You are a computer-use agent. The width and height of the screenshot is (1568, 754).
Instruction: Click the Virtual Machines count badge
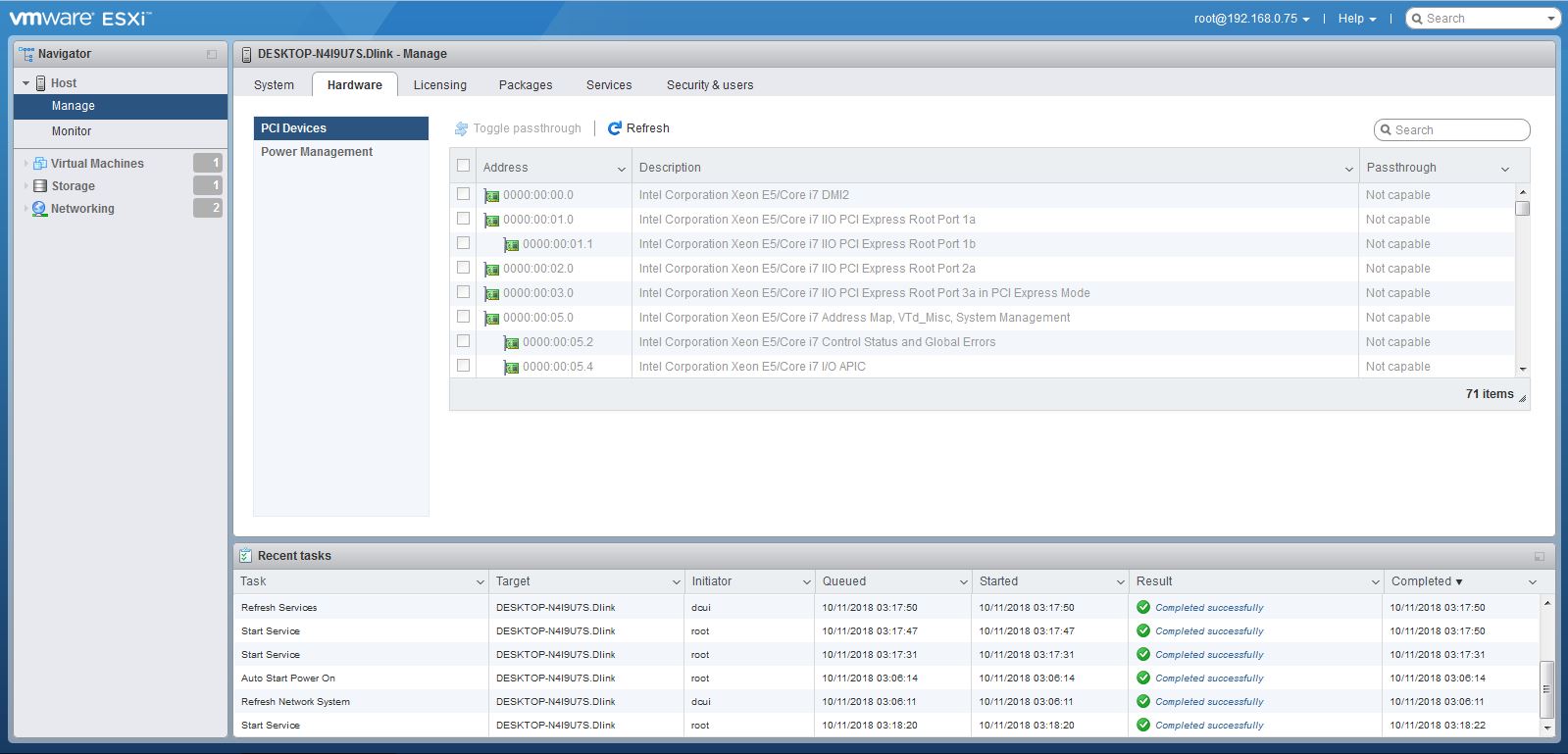pyautogui.click(x=208, y=163)
